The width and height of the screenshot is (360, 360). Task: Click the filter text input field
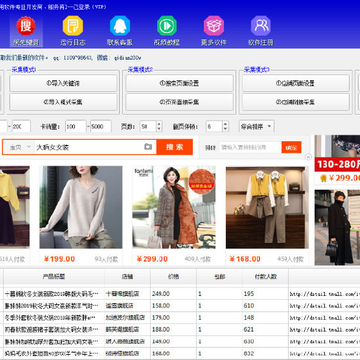[249, 147]
